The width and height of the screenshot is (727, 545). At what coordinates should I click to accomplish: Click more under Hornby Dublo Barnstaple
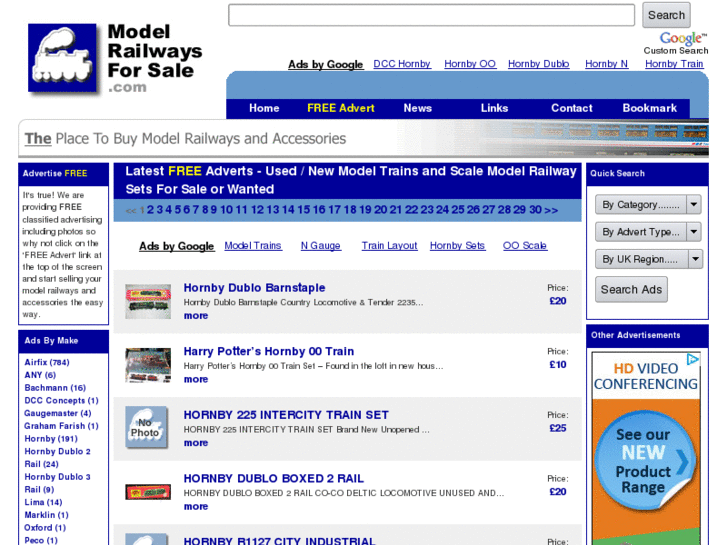coord(196,316)
